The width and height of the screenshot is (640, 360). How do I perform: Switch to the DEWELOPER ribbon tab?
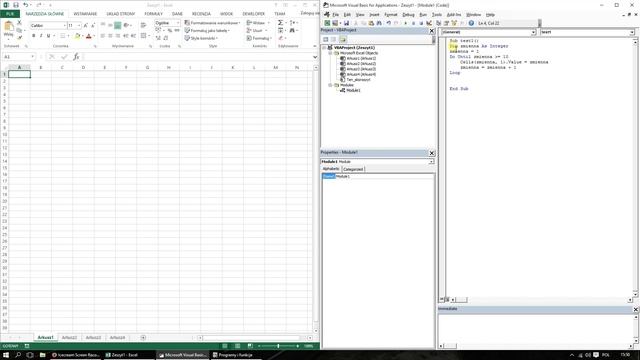253,14
